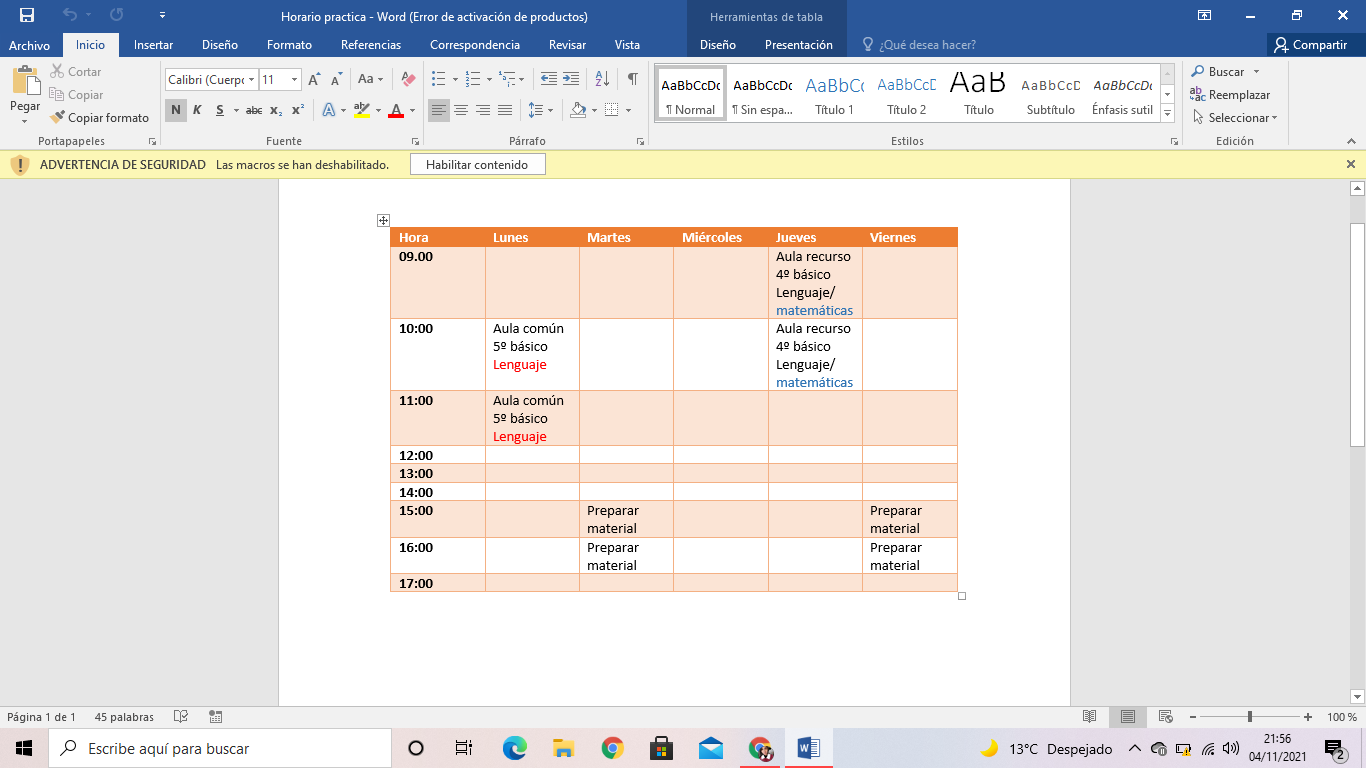Image resolution: width=1366 pixels, height=768 pixels.
Task: Toggle strikethrough (abc) formatting
Action: [x=254, y=110]
